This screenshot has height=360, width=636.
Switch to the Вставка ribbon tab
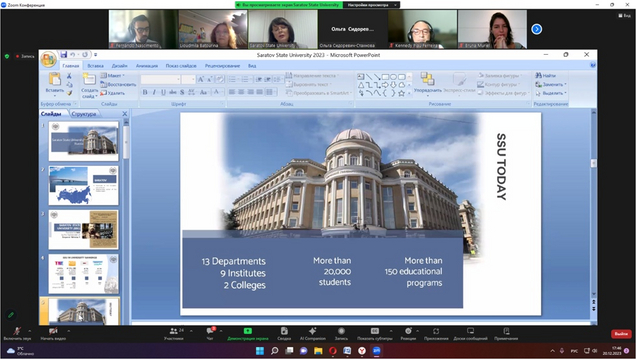95,66
